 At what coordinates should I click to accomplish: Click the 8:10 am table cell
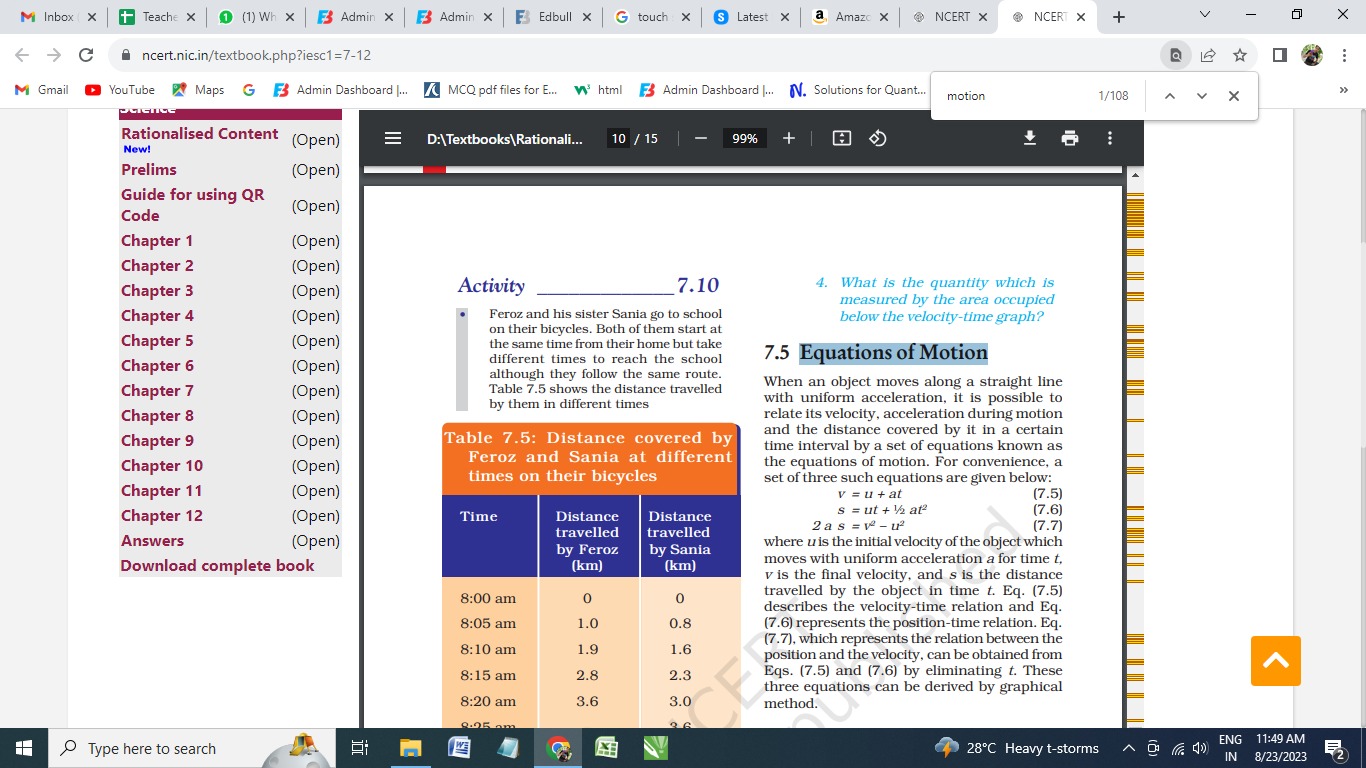tap(488, 649)
